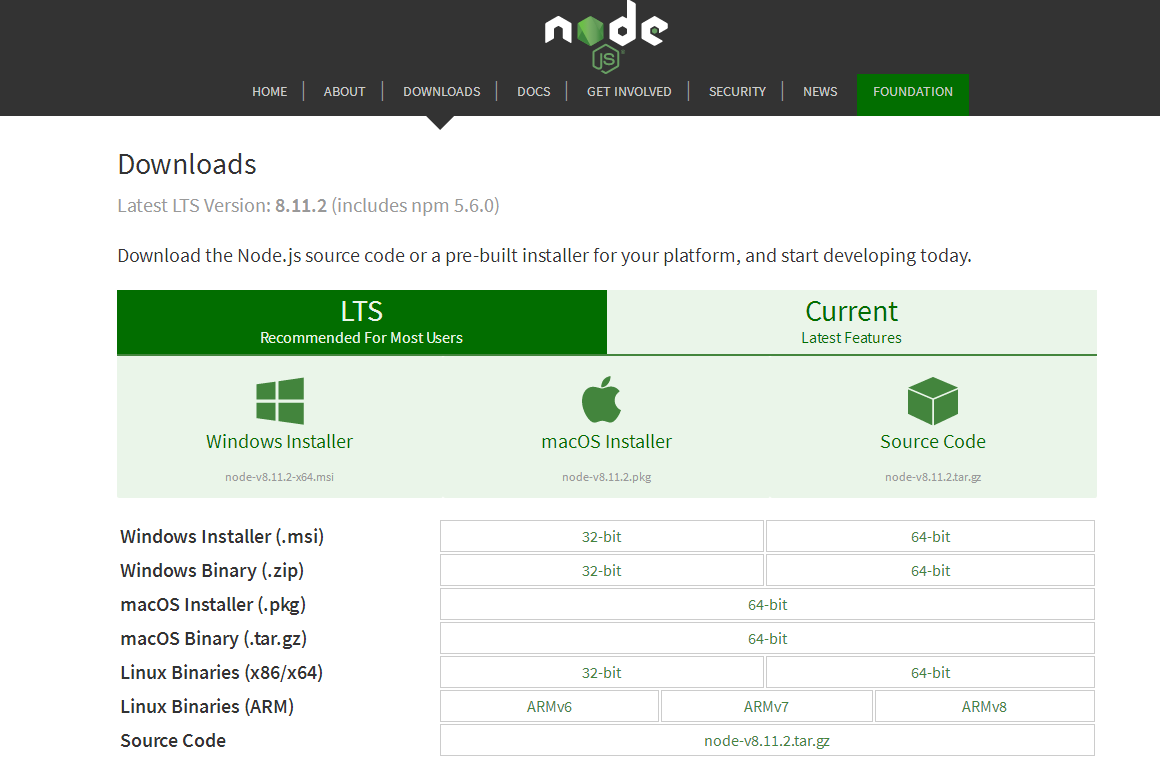Download Windows Binary (.zip) 32-bit
Viewport: 1160px width, 780px height.
[601, 571]
